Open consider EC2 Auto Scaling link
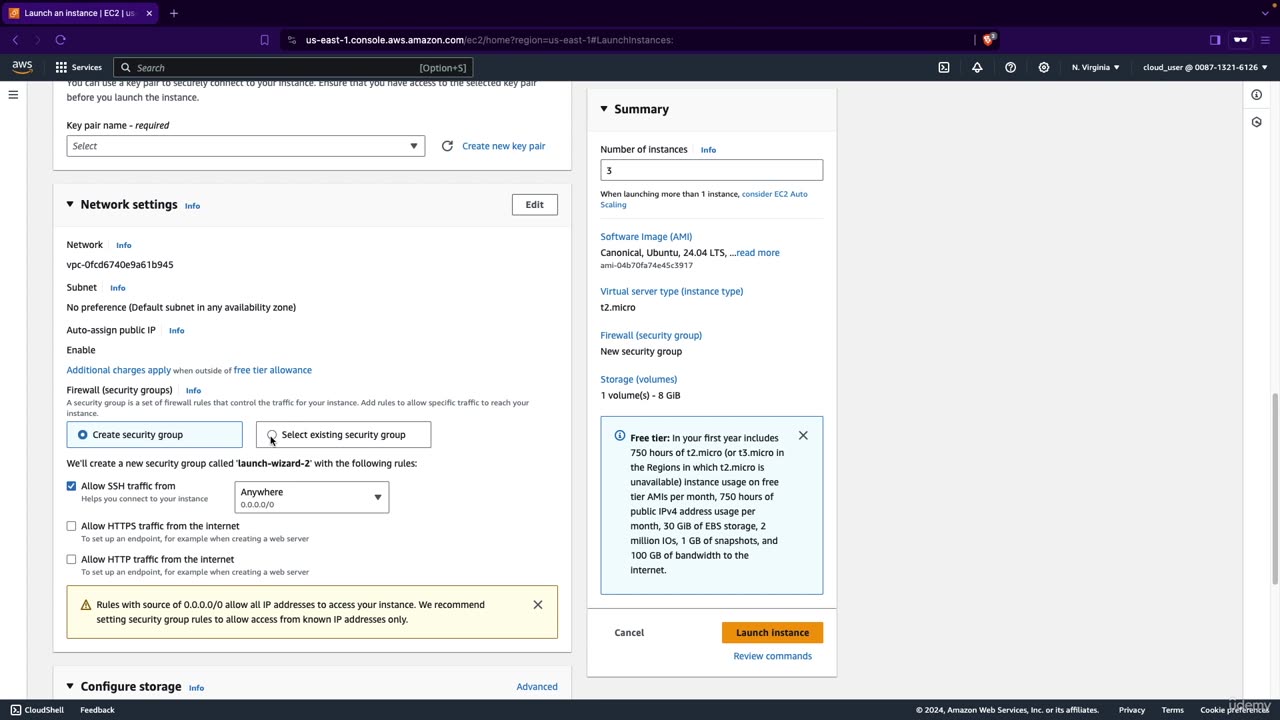The image size is (1280, 720). [704, 199]
